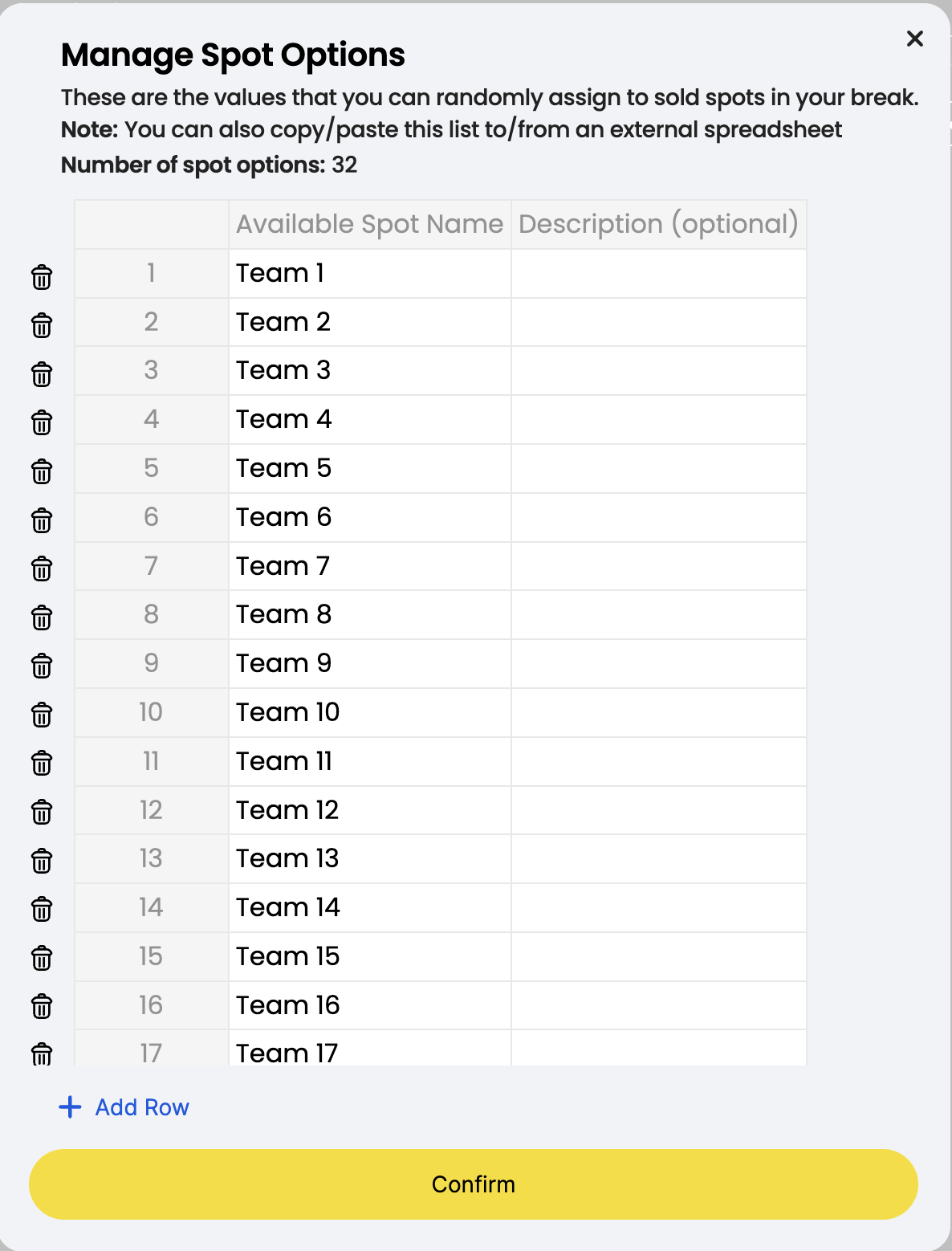Remove row 2 with its trash icon
This screenshot has width=952, height=1251.
(x=42, y=325)
